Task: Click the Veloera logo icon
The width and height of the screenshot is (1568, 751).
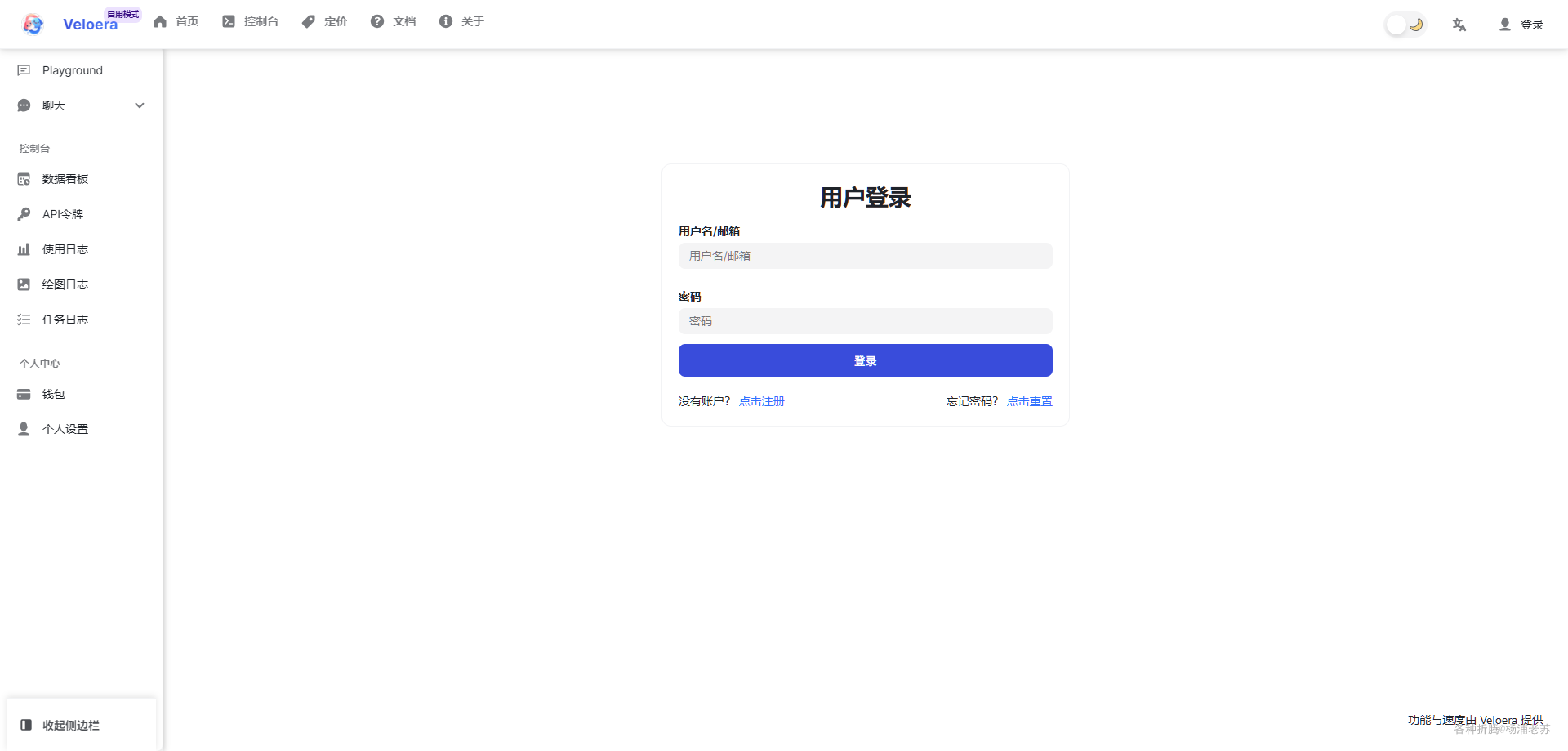Action: (x=33, y=25)
